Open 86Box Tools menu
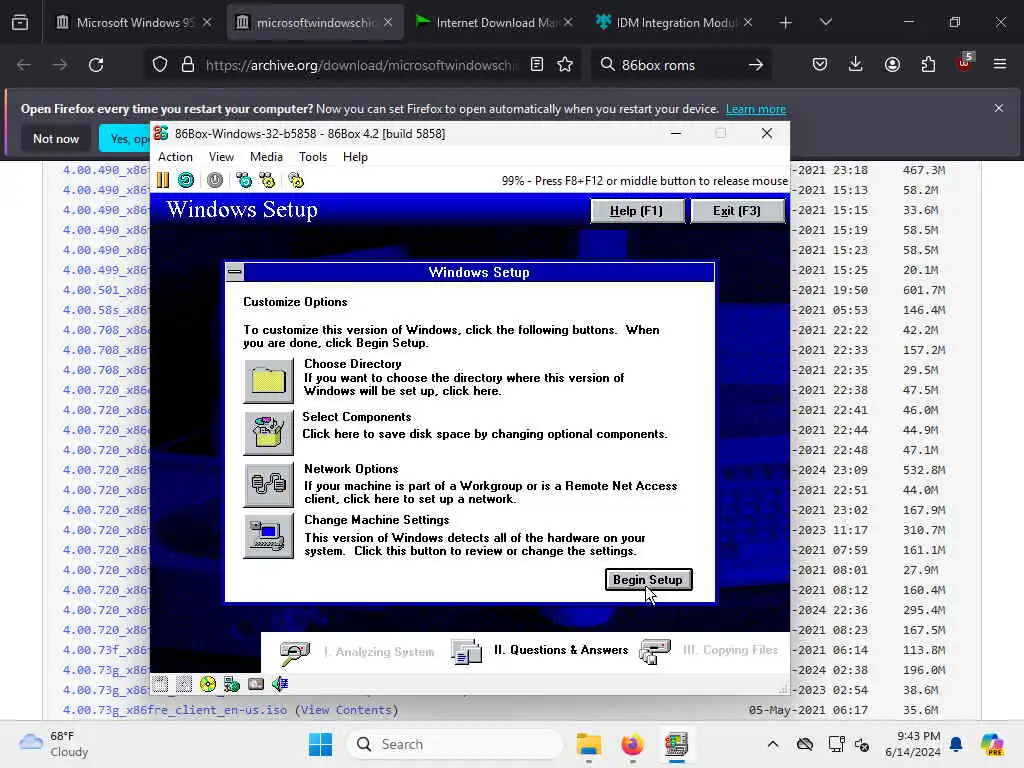The height and width of the screenshot is (768, 1024). [x=313, y=157]
